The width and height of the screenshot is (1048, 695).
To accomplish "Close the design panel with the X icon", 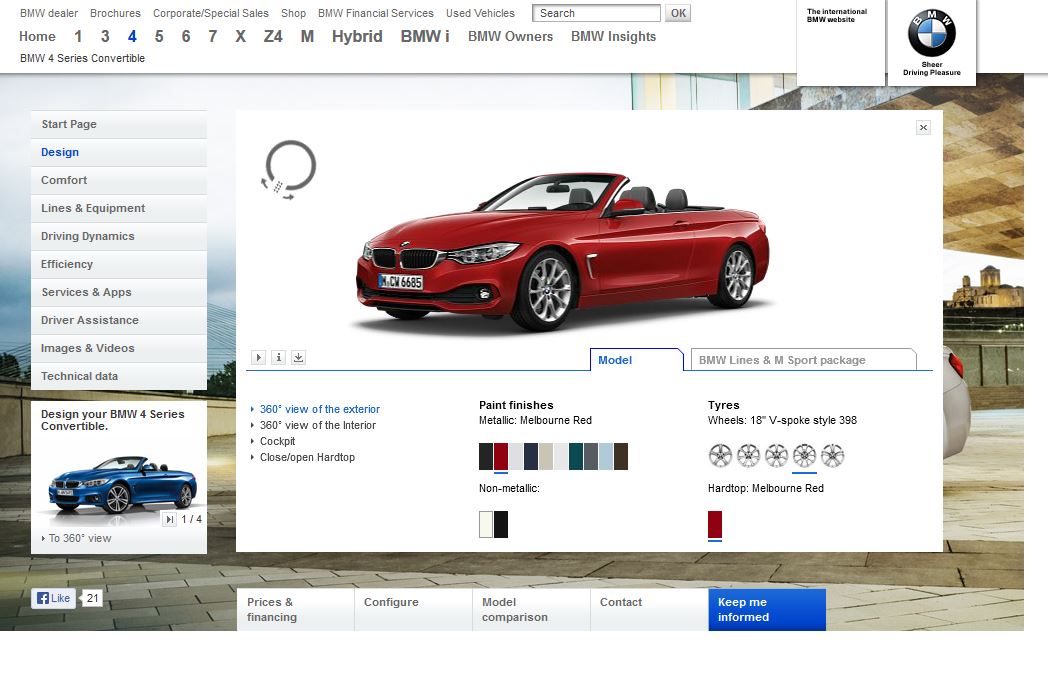I will click(923, 127).
